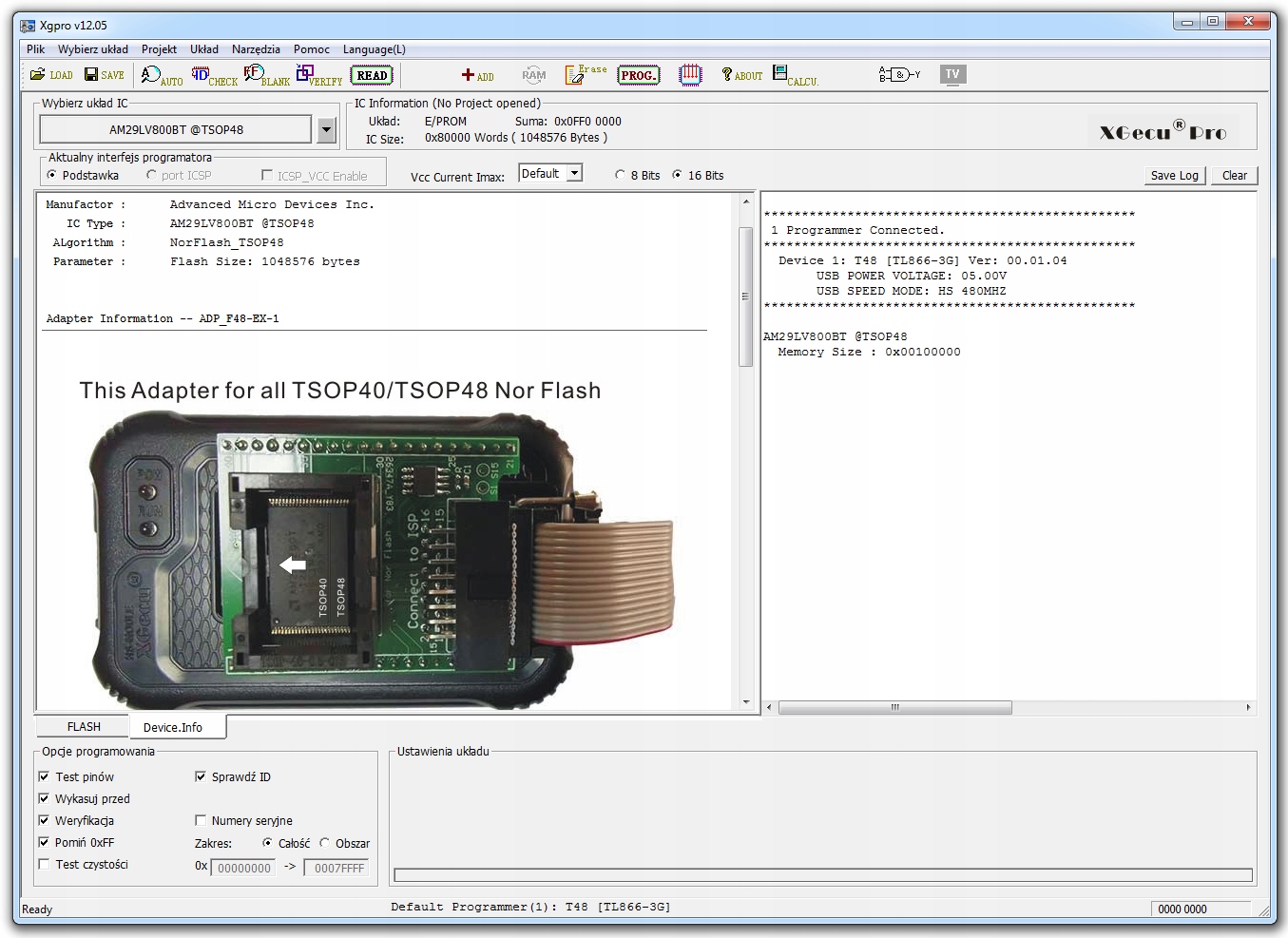1288x938 pixels.
Task: Enable the Numery seryjne checkbox
Action: [x=201, y=820]
